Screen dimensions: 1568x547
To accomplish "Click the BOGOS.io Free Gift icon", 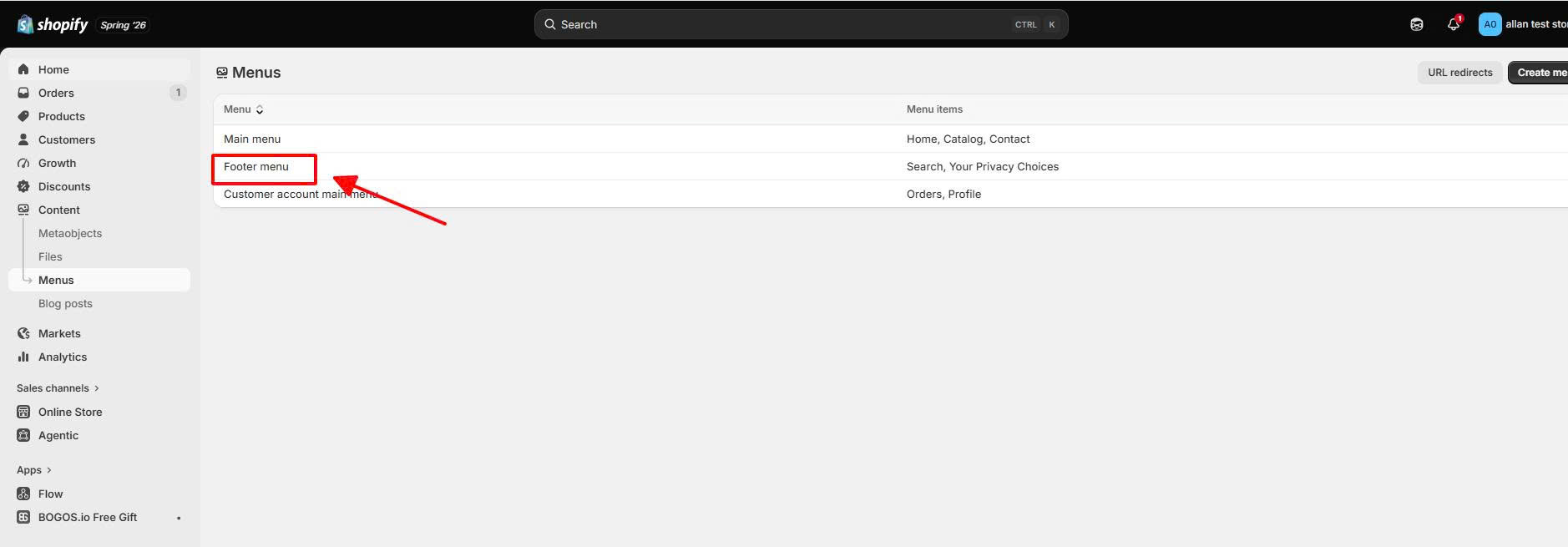I will pos(23,517).
